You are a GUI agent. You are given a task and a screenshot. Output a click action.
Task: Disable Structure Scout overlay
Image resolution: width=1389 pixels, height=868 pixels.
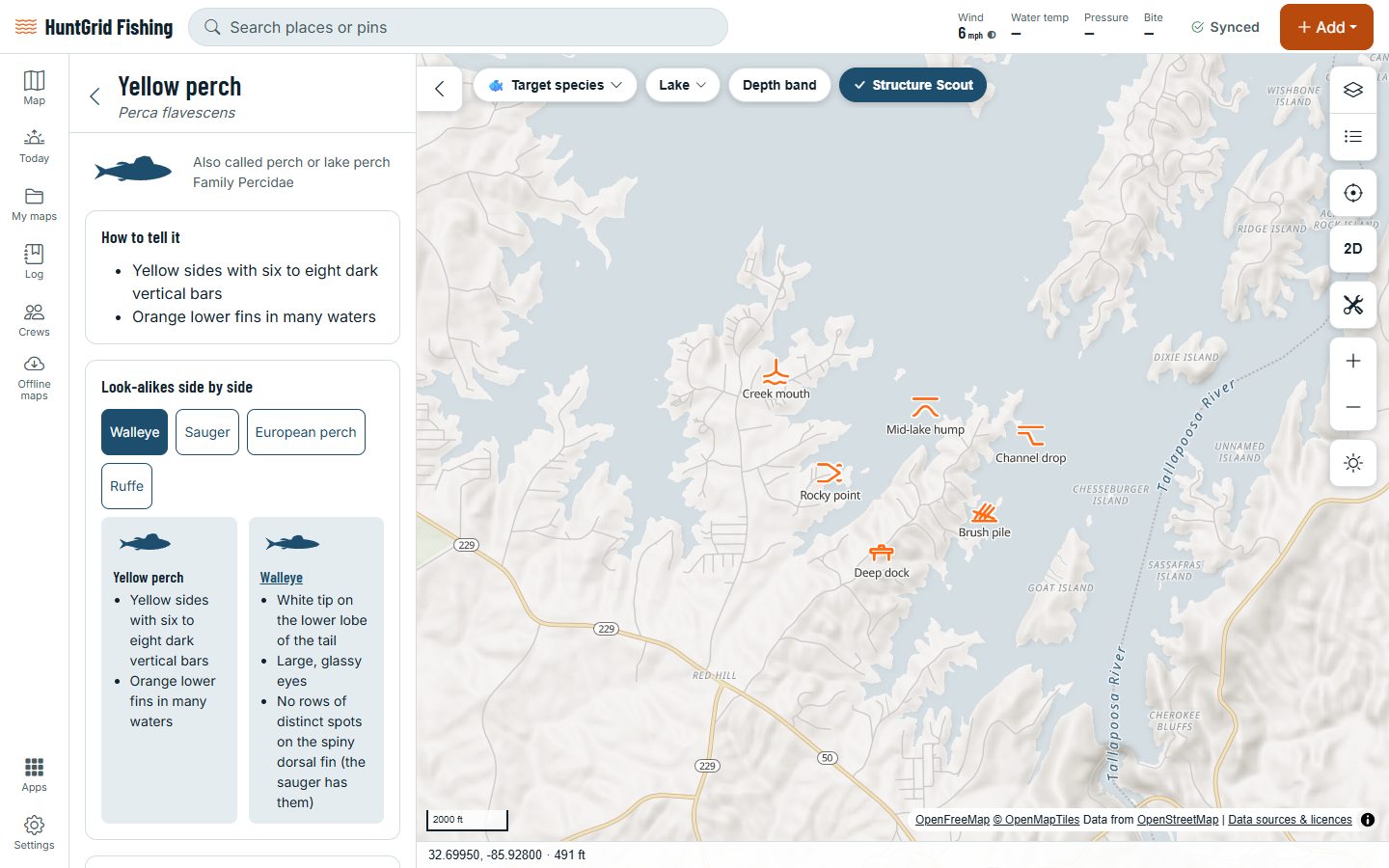pos(912,85)
